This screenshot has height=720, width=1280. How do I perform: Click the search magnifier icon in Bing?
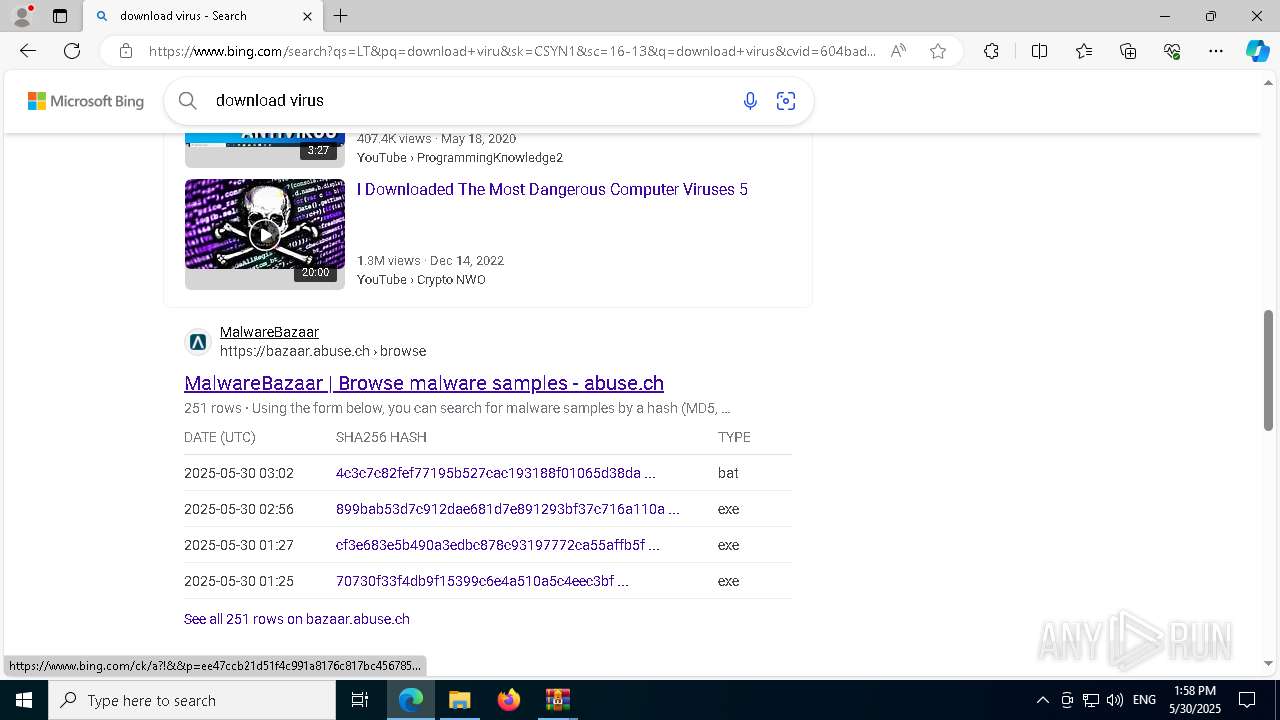coord(187,100)
